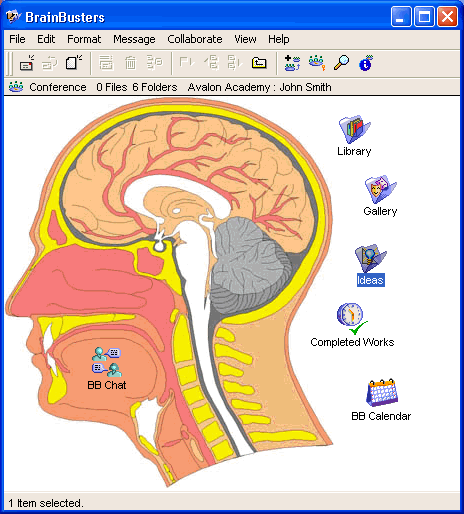Open the Help menu
Screen dimensions: 464x514
[x=279, y=39]
